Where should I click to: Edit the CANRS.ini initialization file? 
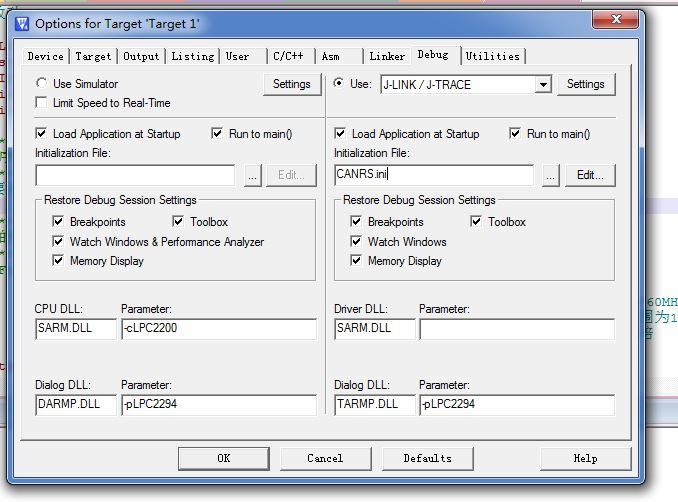[x=590, y=176]
